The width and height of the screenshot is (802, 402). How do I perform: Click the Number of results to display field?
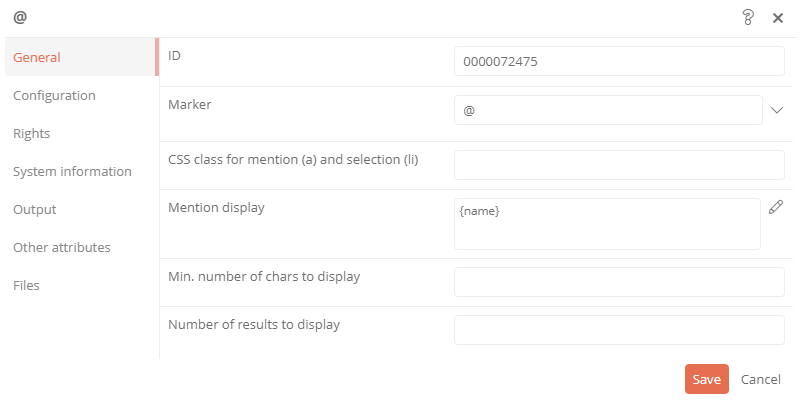click(x=619, y=330)
